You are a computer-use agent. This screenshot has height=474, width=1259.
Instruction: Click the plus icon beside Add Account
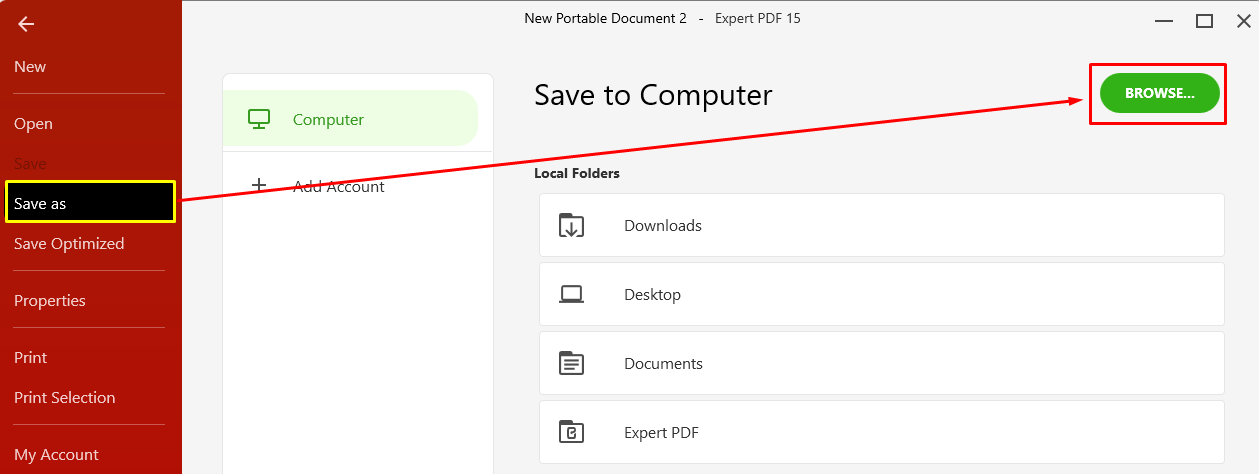click(x=259, y=185)
